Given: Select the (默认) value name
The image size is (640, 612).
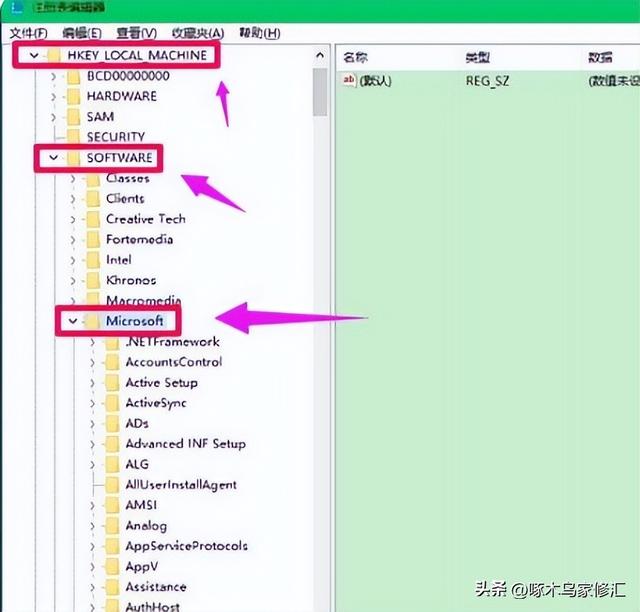Looking at the screenshot, I should [375, 81].
